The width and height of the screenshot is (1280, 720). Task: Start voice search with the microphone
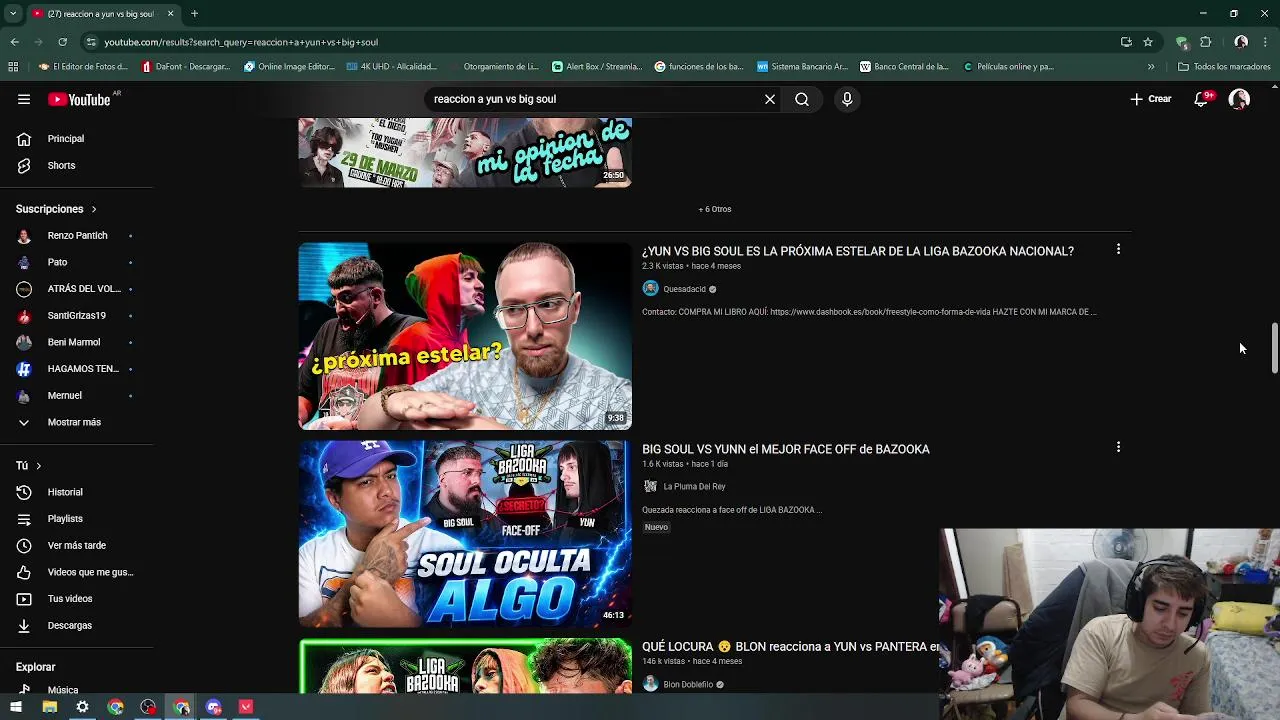pyautogui.click(x=847, y=99)
